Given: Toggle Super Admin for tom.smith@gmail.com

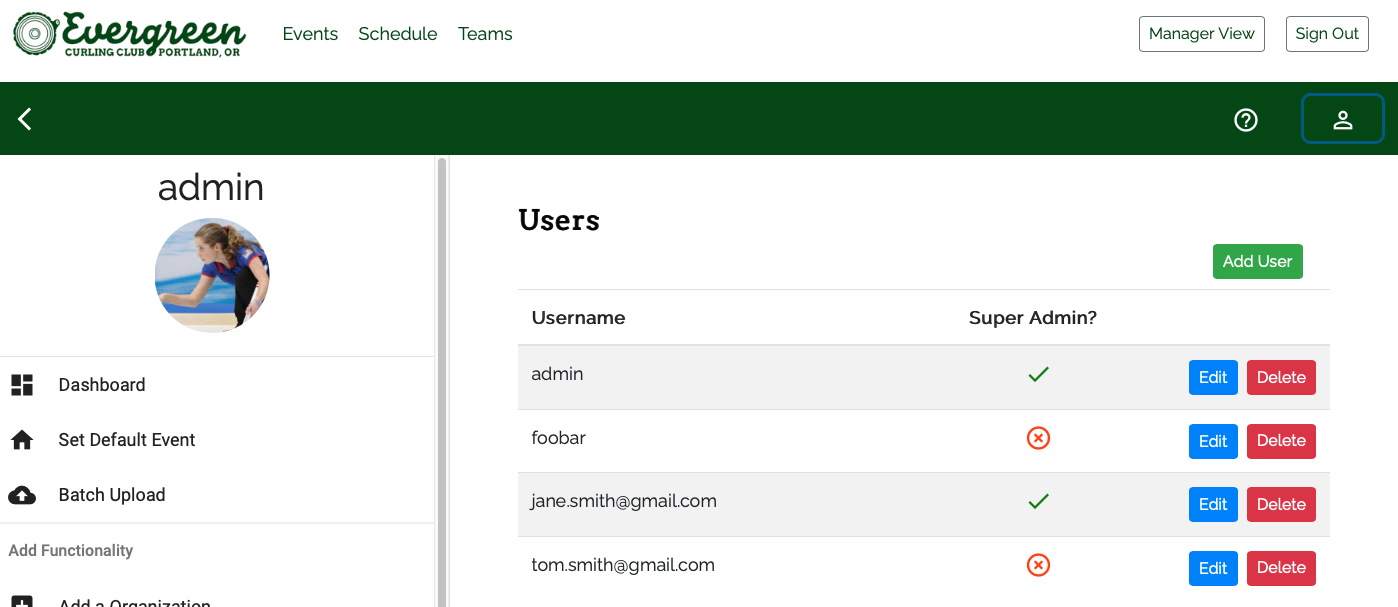Looking at the screenshot, I should (x=1037, y=565).
